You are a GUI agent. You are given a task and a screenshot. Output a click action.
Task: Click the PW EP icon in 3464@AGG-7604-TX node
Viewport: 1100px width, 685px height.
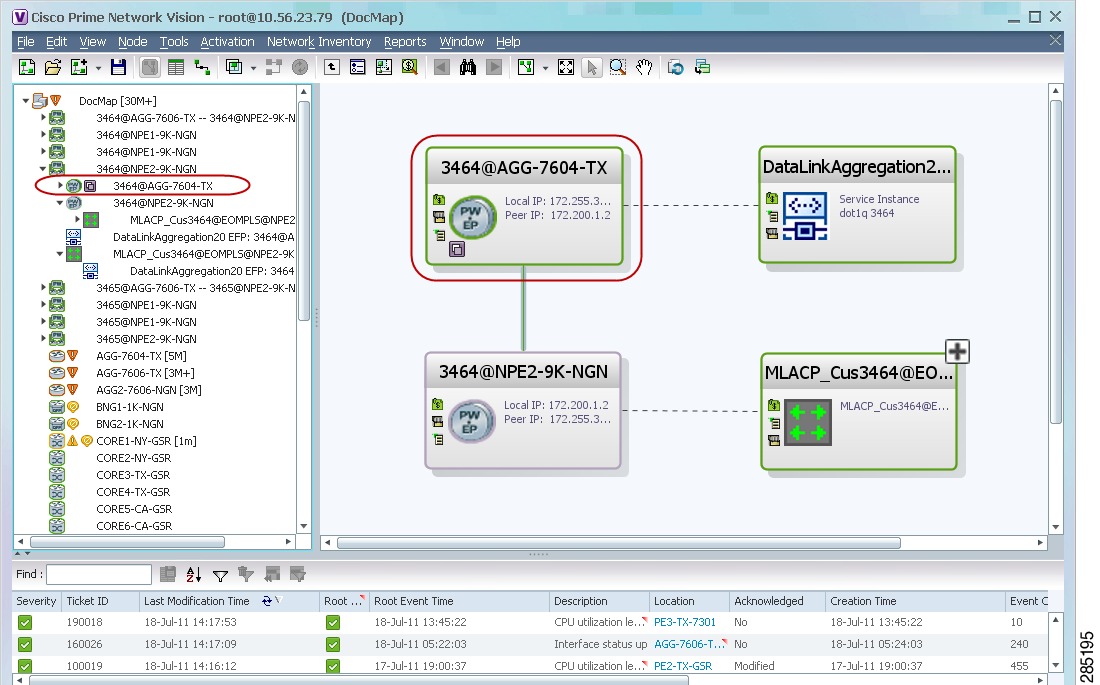point(471,218)
